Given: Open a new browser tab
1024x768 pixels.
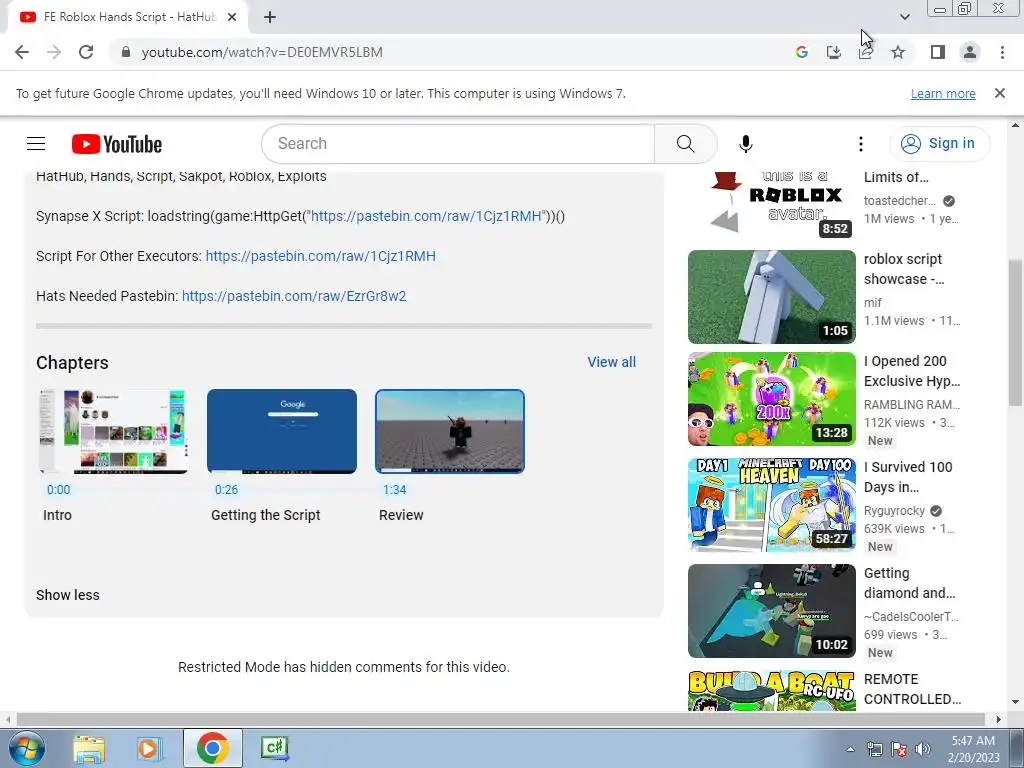Looking at the screenshot, I should pyautogui.click(x=270, y=17).
